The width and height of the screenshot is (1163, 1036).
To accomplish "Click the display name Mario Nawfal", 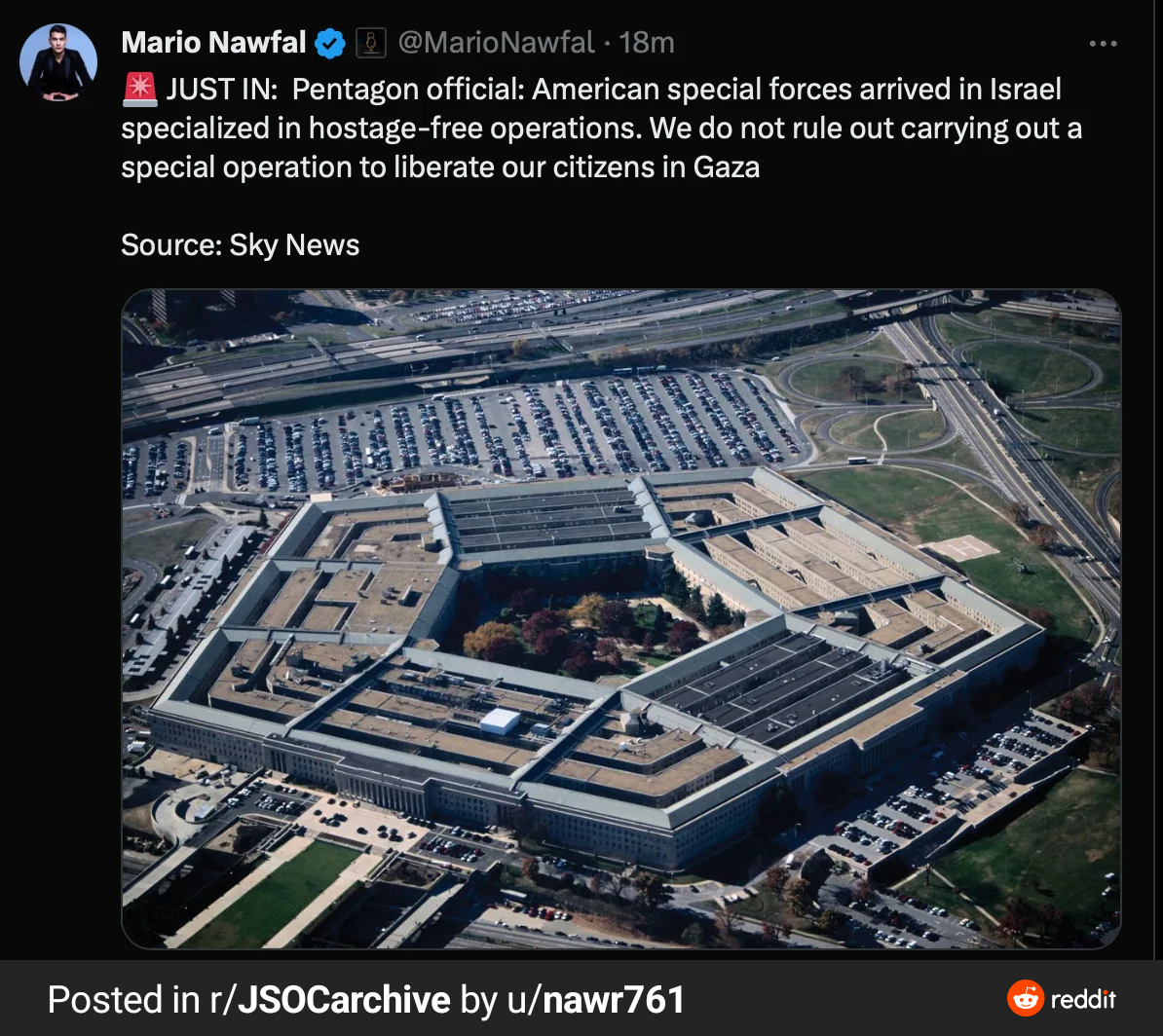I will click(213, 43).
